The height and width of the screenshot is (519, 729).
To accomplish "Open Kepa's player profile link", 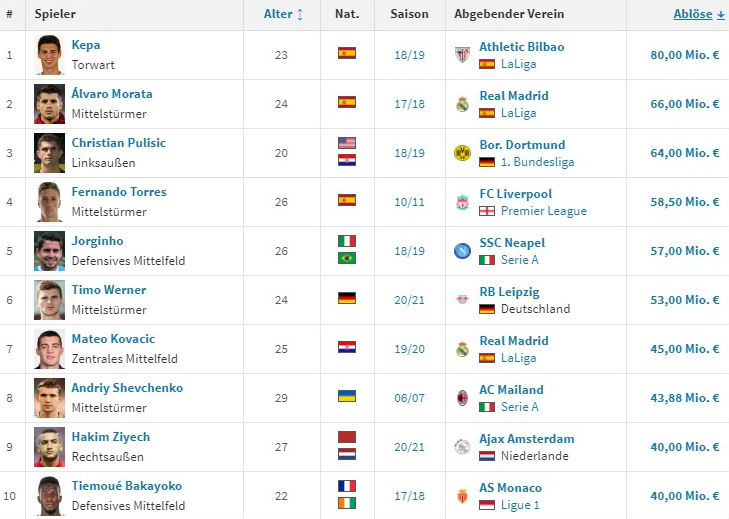I will point(86,45).
